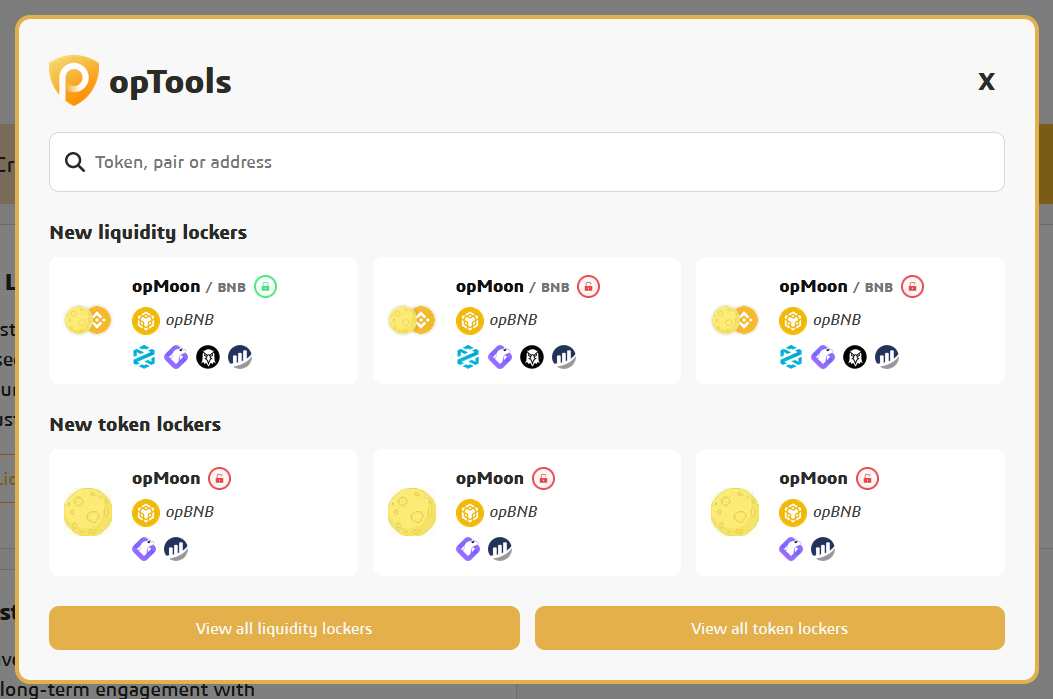This screenshot has width=1053, height=699.
Task: Click red lock badge on the first token locker card
Action: 220,479
